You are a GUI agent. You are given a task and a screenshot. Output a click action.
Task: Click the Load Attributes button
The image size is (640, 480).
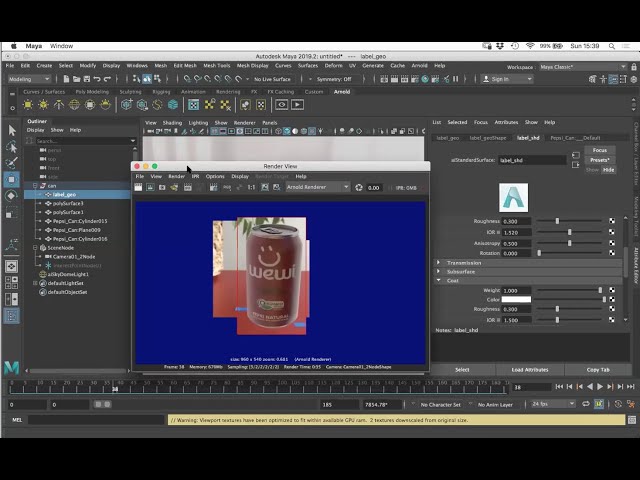point(530,370)
